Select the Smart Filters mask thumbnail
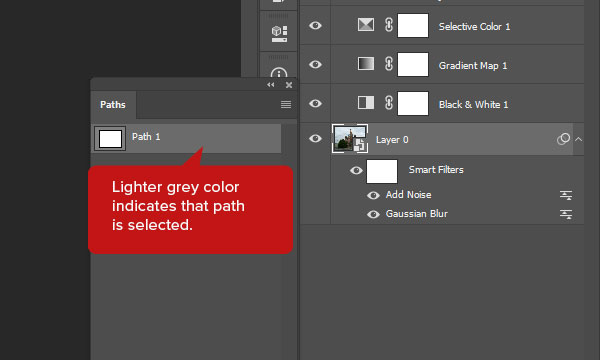The height and width of the screenshot is (360, 600). pyautogui.click(x=382, y=171)
